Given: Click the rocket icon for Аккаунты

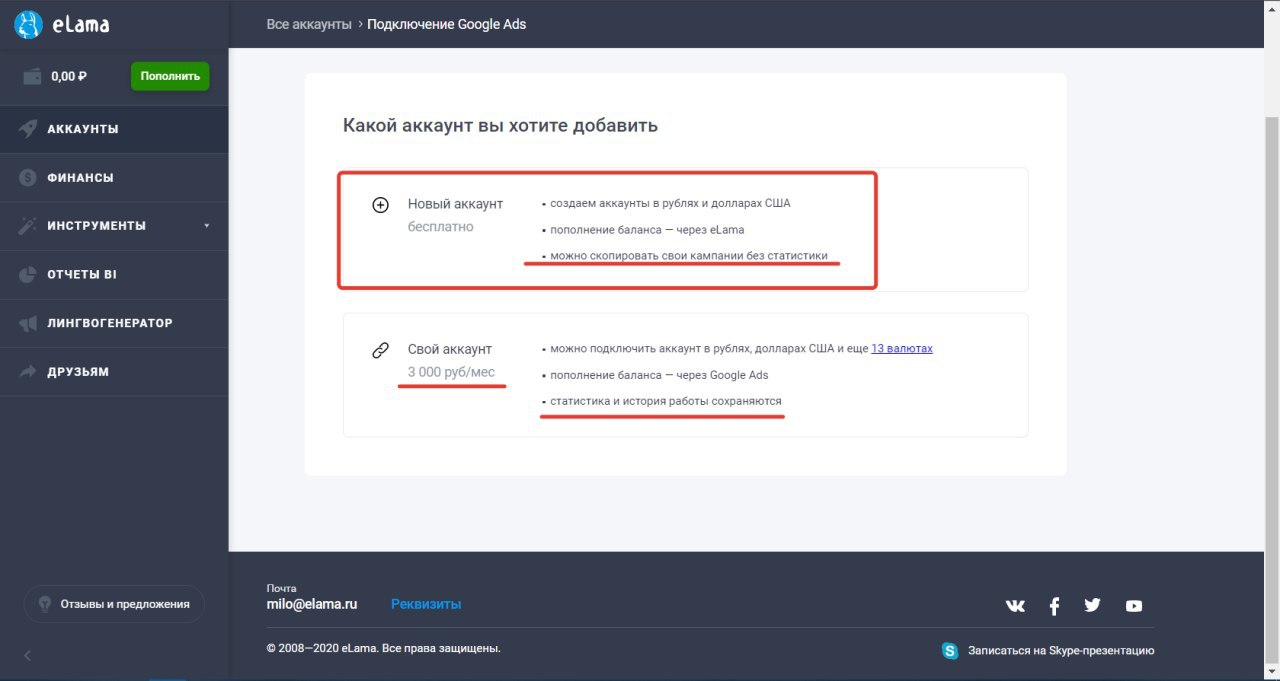Looking at the screenshot, I should (28, 129).
